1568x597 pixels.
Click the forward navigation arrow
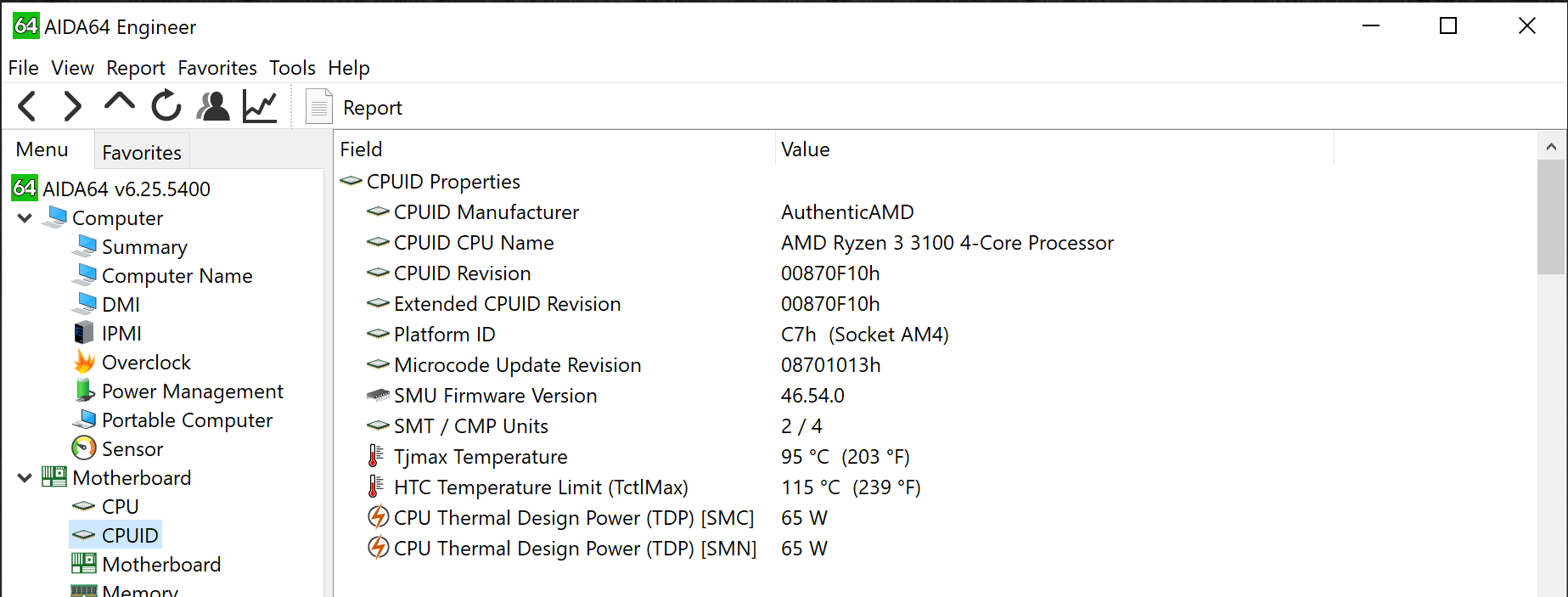73,107
